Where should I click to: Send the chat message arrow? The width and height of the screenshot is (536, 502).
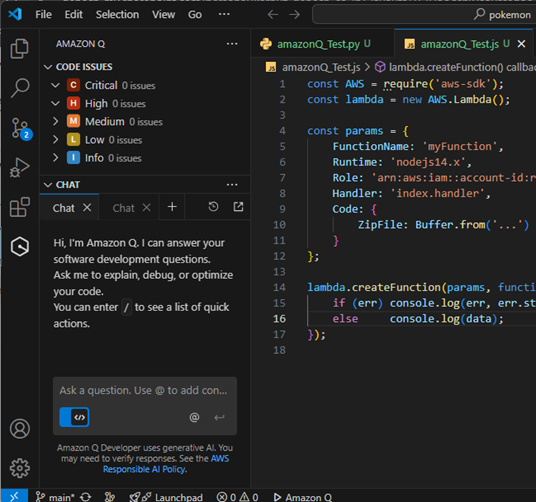coord(219,417)
